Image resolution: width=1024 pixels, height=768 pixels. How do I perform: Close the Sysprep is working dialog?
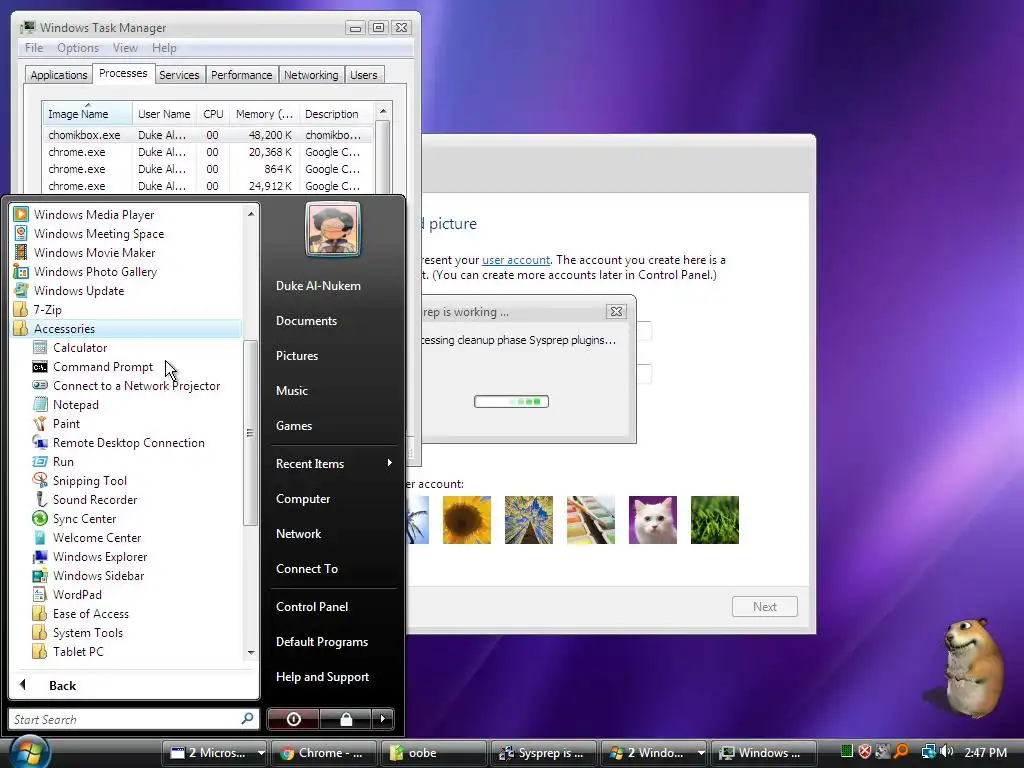(x=615, y=312)
